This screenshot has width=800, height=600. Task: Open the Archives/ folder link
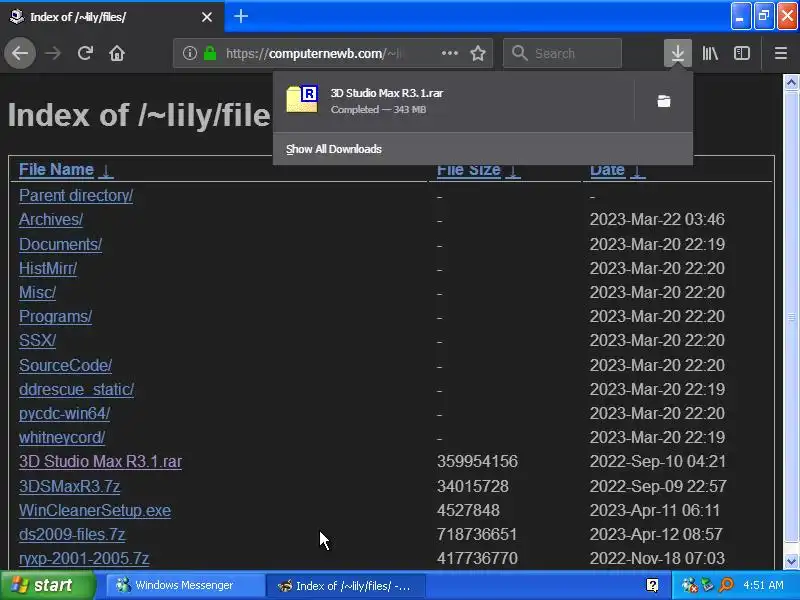(x=51, y=219)
